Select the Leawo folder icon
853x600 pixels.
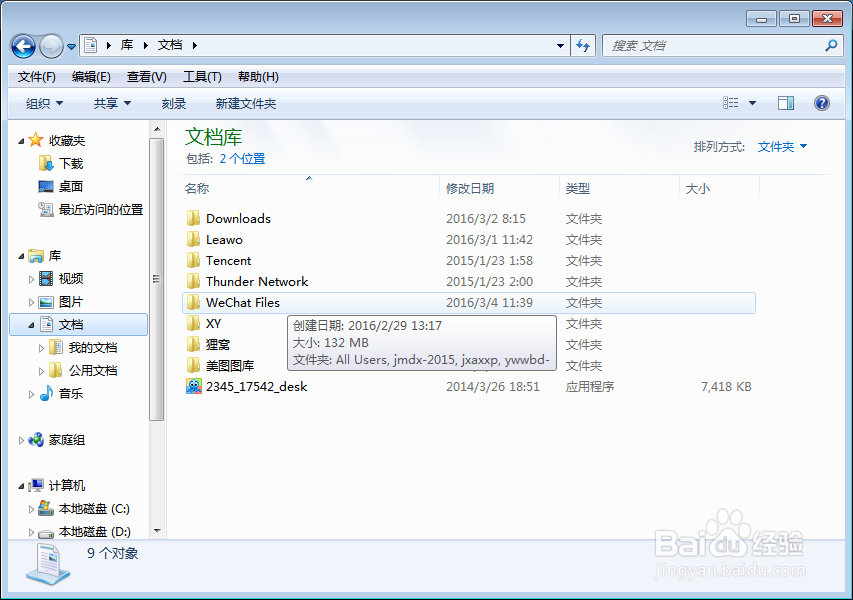click(x=193, y=239)
